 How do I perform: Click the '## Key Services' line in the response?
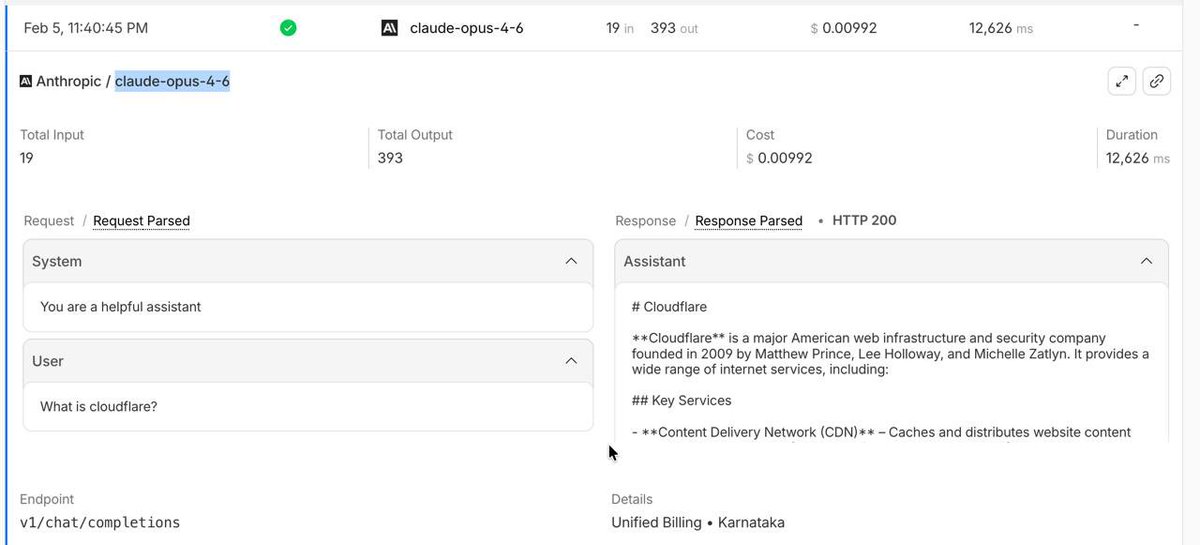tap(682, 400)
